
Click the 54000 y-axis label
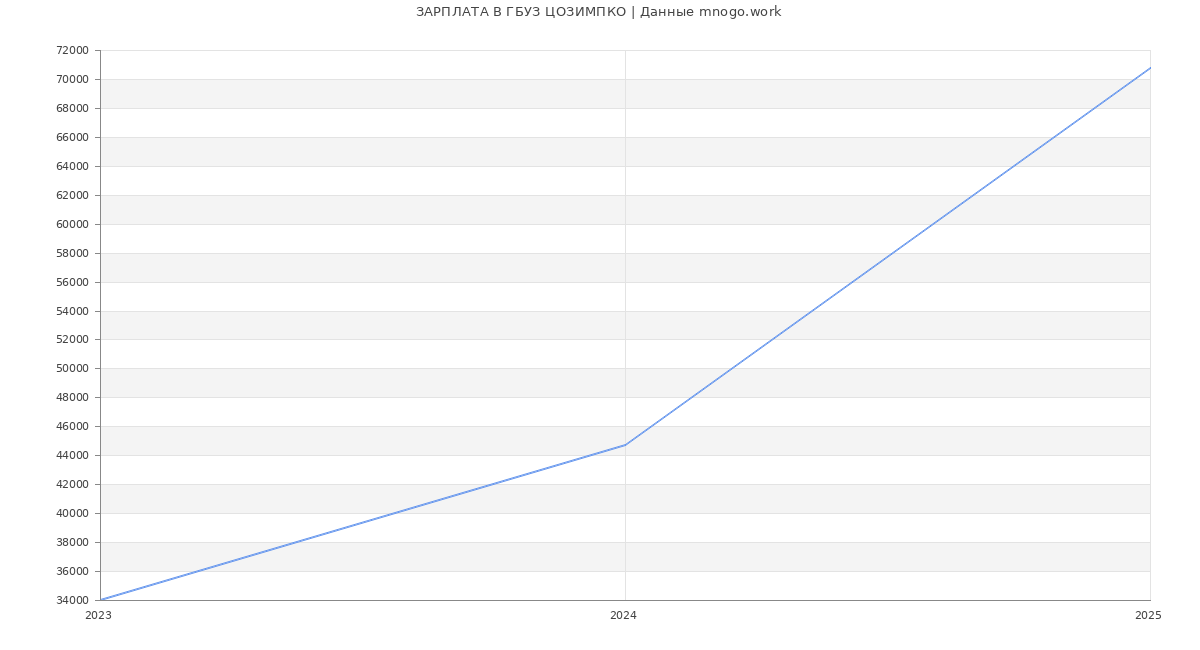click(x=73, y=312)
